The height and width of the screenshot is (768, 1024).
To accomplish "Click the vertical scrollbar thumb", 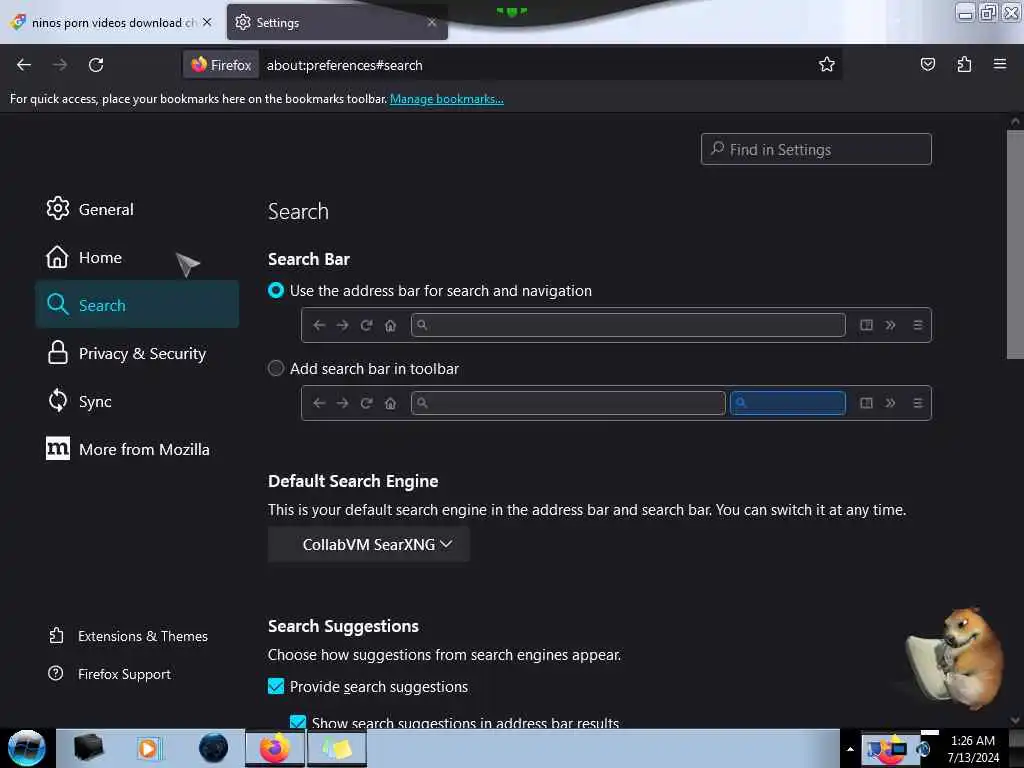I will [1015, 245].
